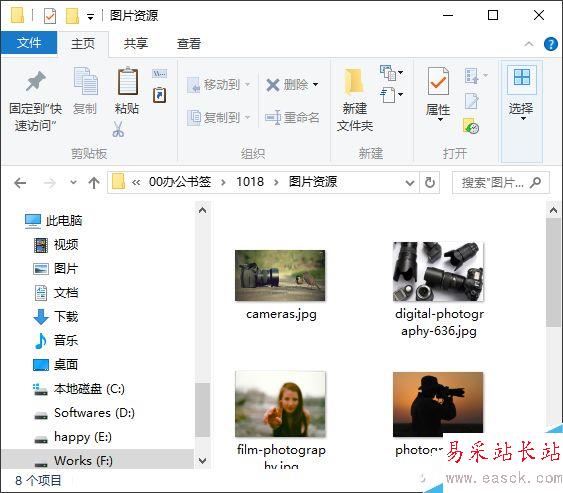Click 00办公书签 in address path
563x493 pixels.
point(180,182)
